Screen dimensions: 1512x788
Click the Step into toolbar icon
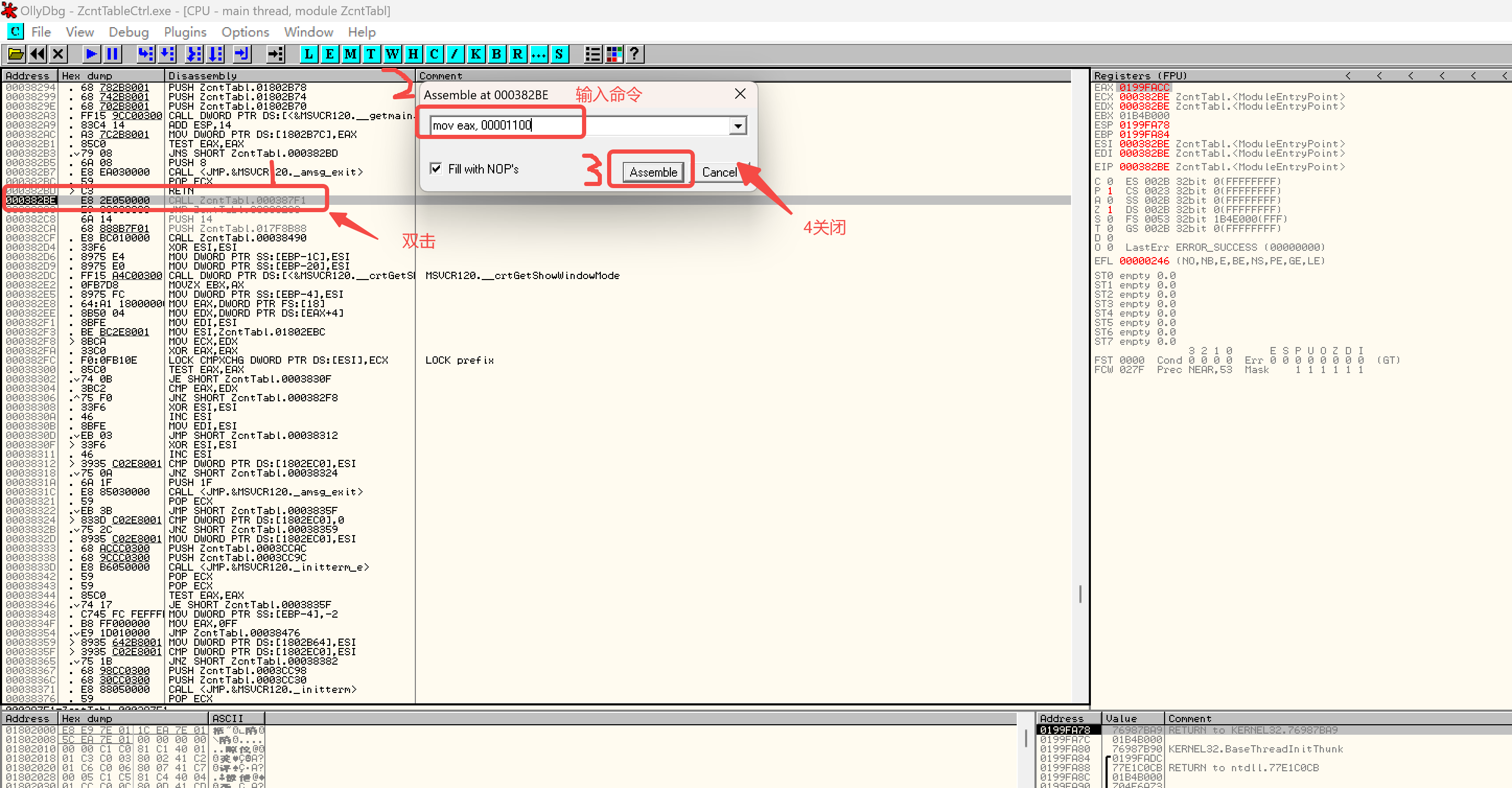pos(145,54)
